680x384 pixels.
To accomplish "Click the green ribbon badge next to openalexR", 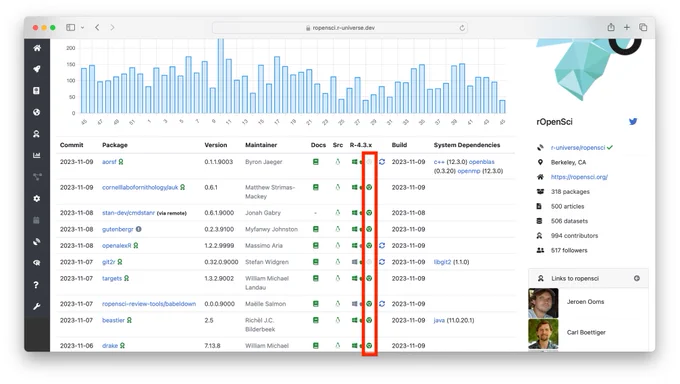I will (136, 246).
